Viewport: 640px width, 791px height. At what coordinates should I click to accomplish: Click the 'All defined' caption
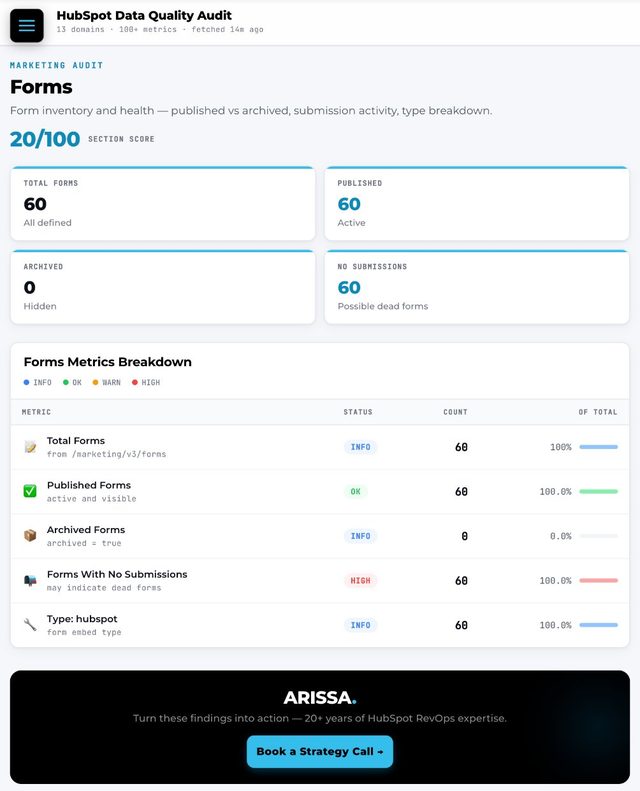[x=47, y=222]
